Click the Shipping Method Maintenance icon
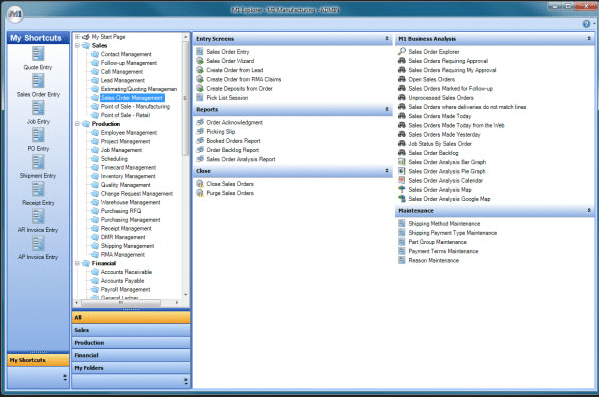Viewport: 599px width, 397px height. [x=401, y=224]
